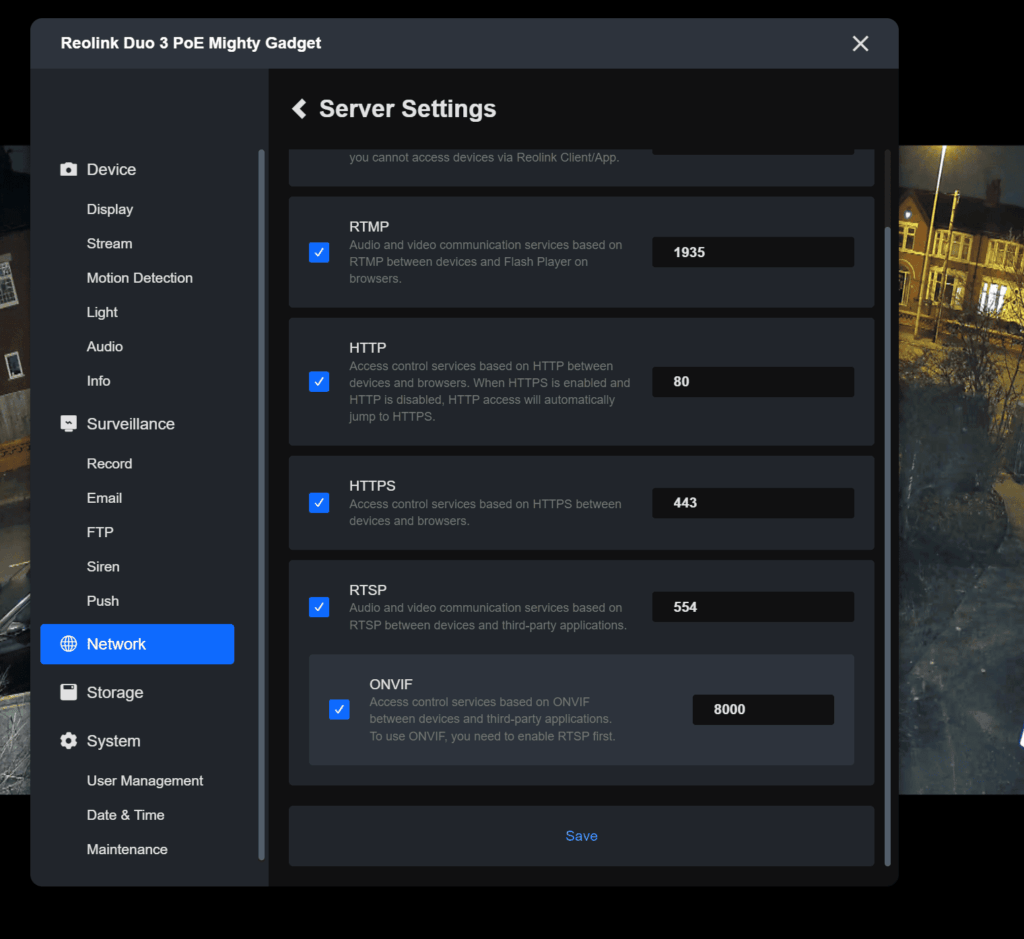Screen dimensions: 1024x939
Task: Go back using Server Settings arrow
Action: (x=299, y=109)
